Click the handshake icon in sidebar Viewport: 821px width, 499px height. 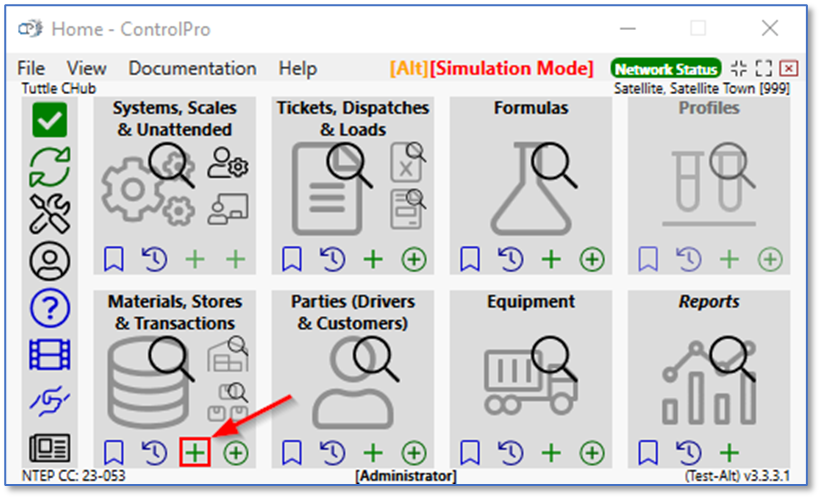(x=49, y=402)
